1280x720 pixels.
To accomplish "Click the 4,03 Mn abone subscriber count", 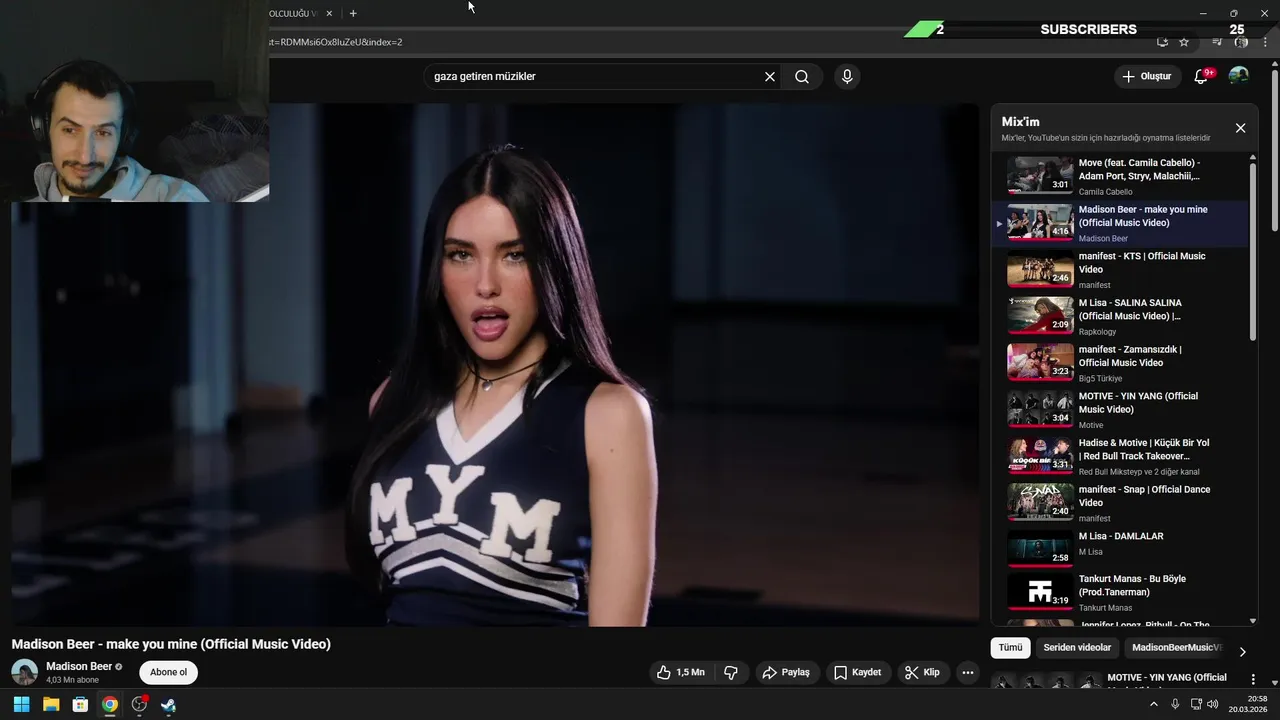I will click(73, 680).
